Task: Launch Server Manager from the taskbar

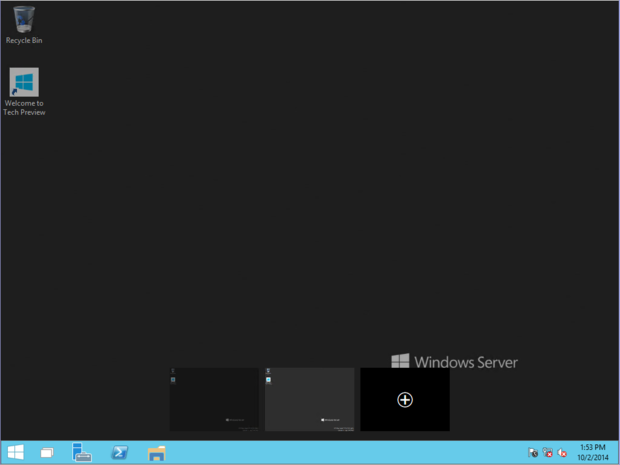Action: click(x=82, y=452)
